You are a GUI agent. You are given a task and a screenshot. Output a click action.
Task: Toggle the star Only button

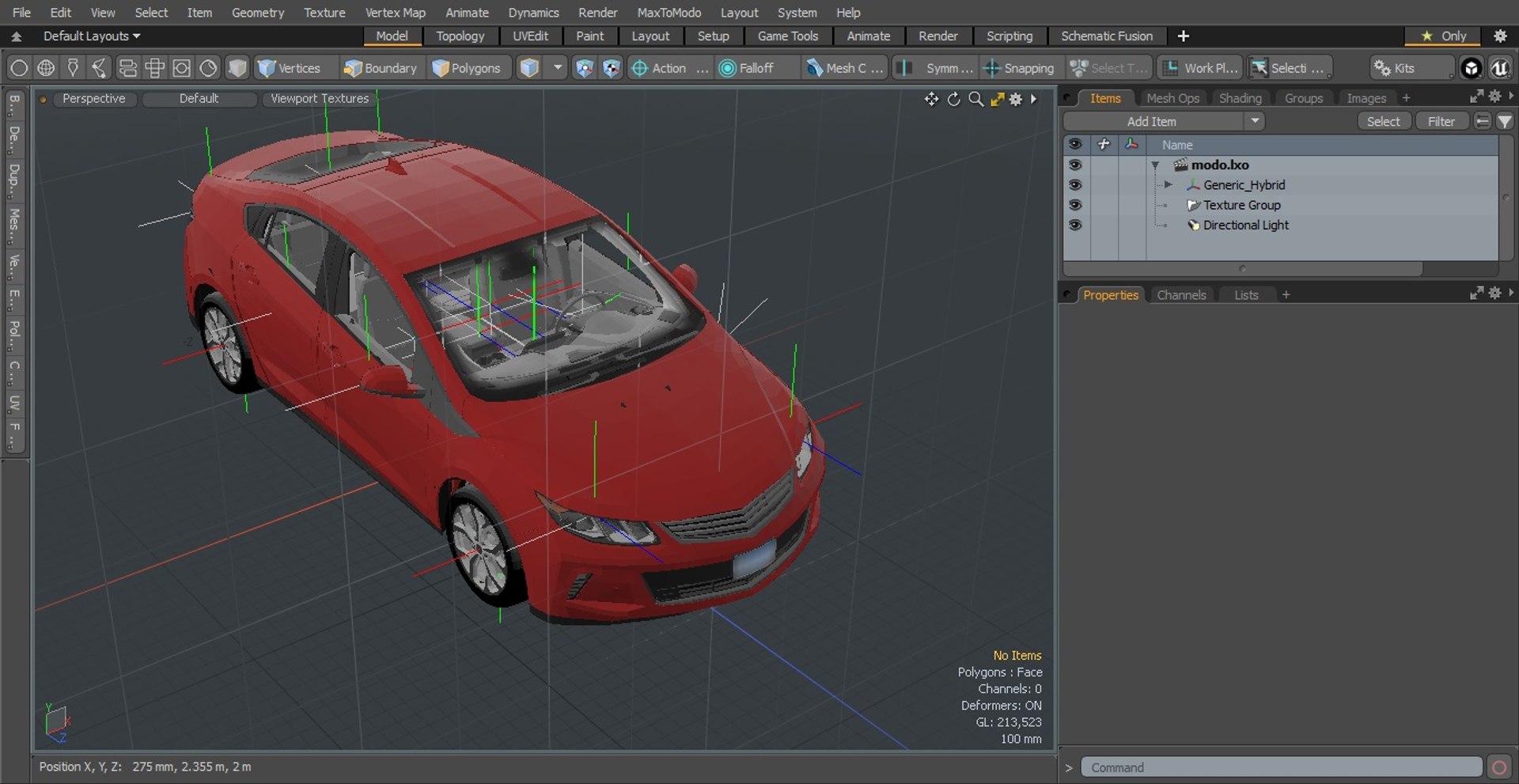[1444, 36]
